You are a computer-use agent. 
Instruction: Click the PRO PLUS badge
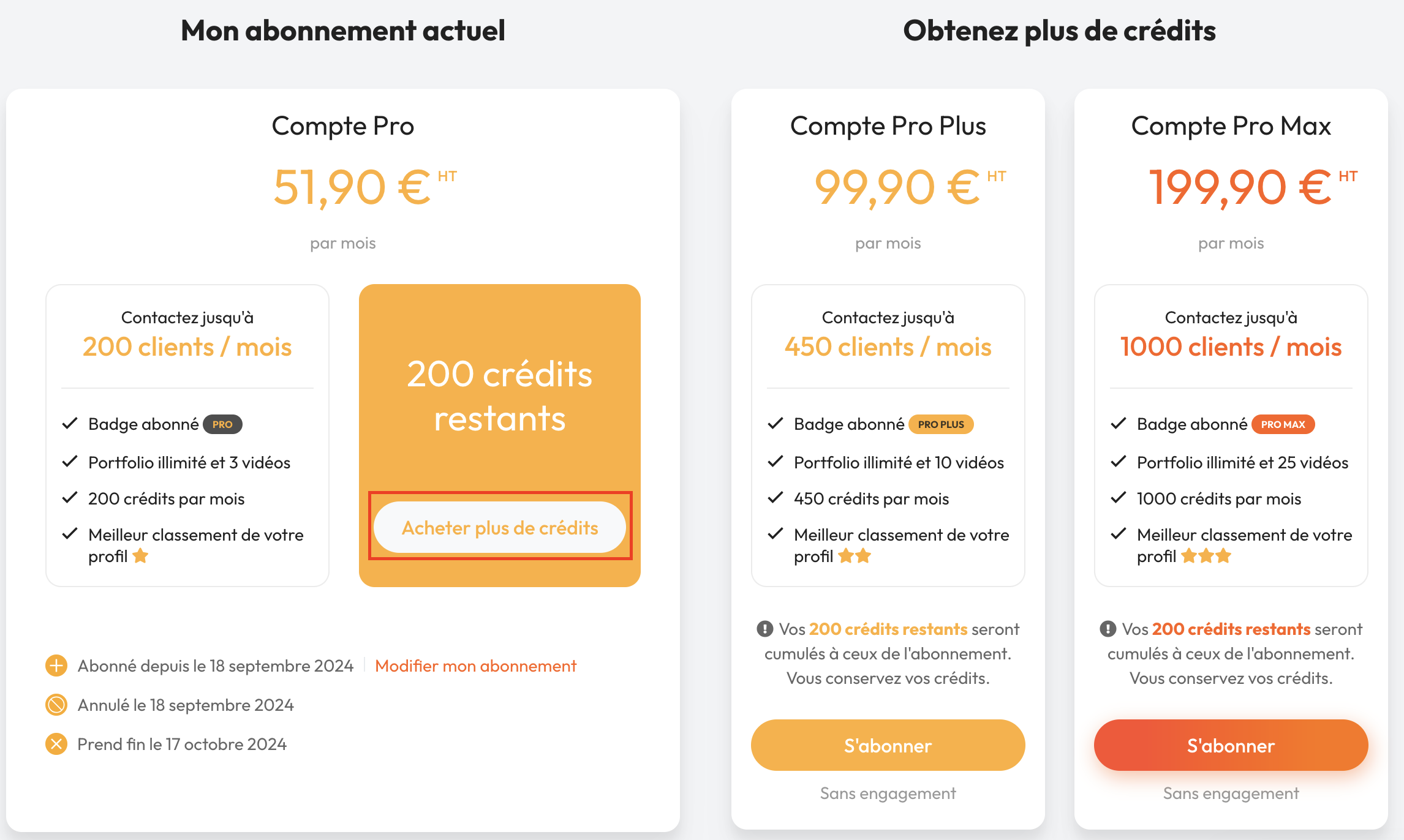click(x=940, y=424)
